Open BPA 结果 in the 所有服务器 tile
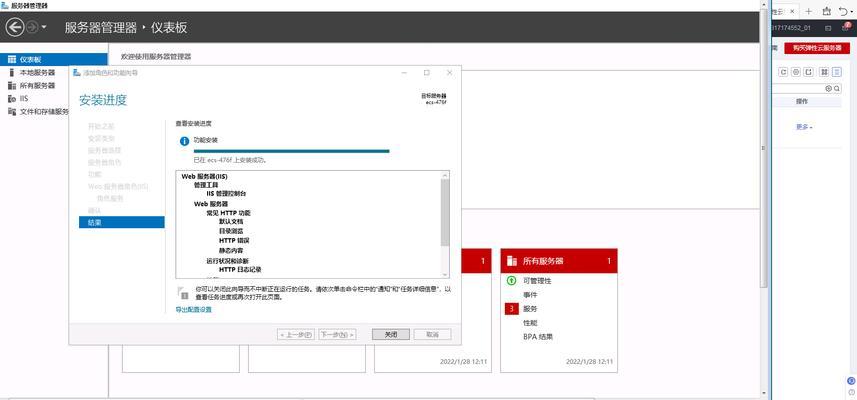 click(x=538, y=337)
